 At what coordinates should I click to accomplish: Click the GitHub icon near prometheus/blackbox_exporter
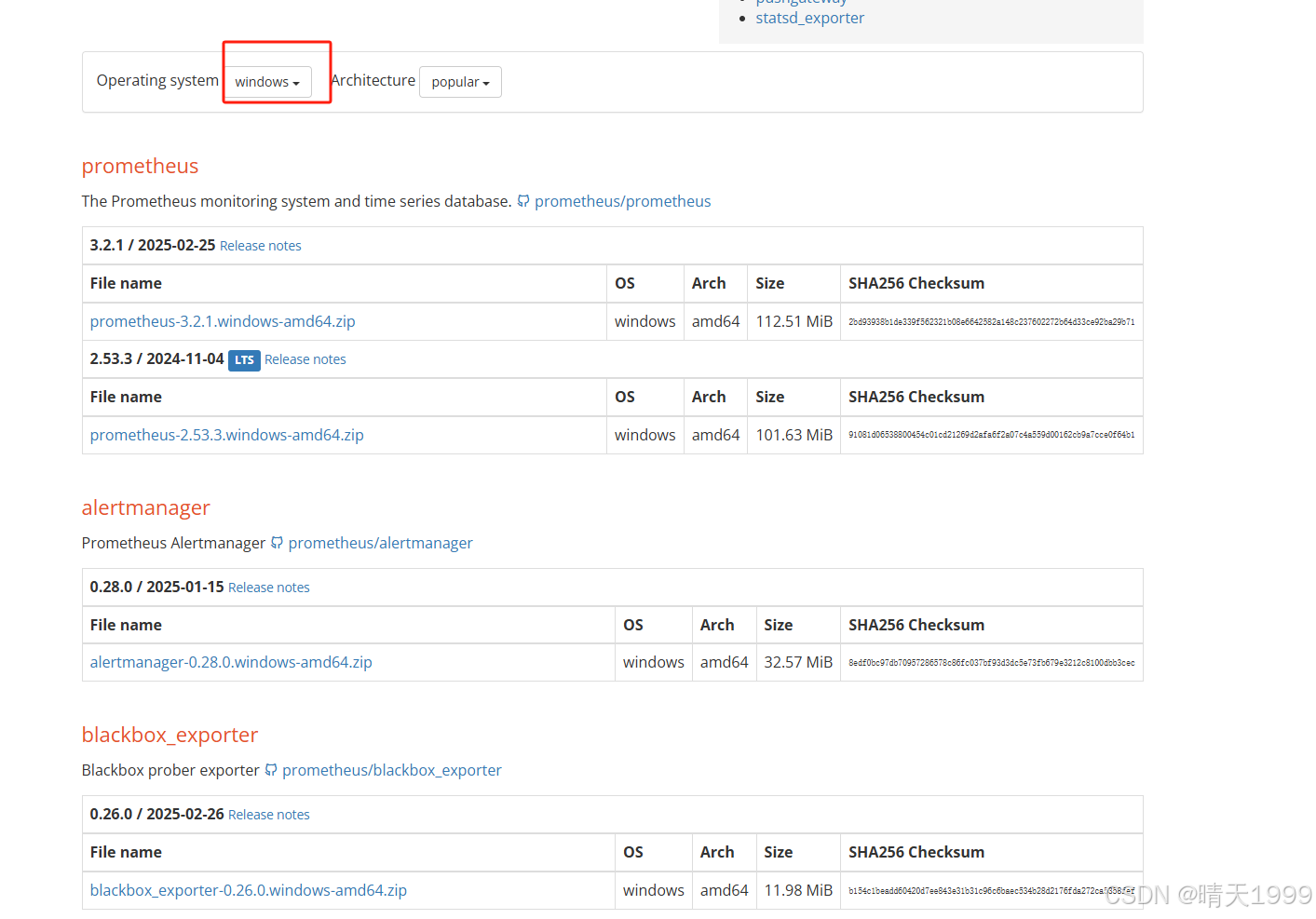(270, 770)
